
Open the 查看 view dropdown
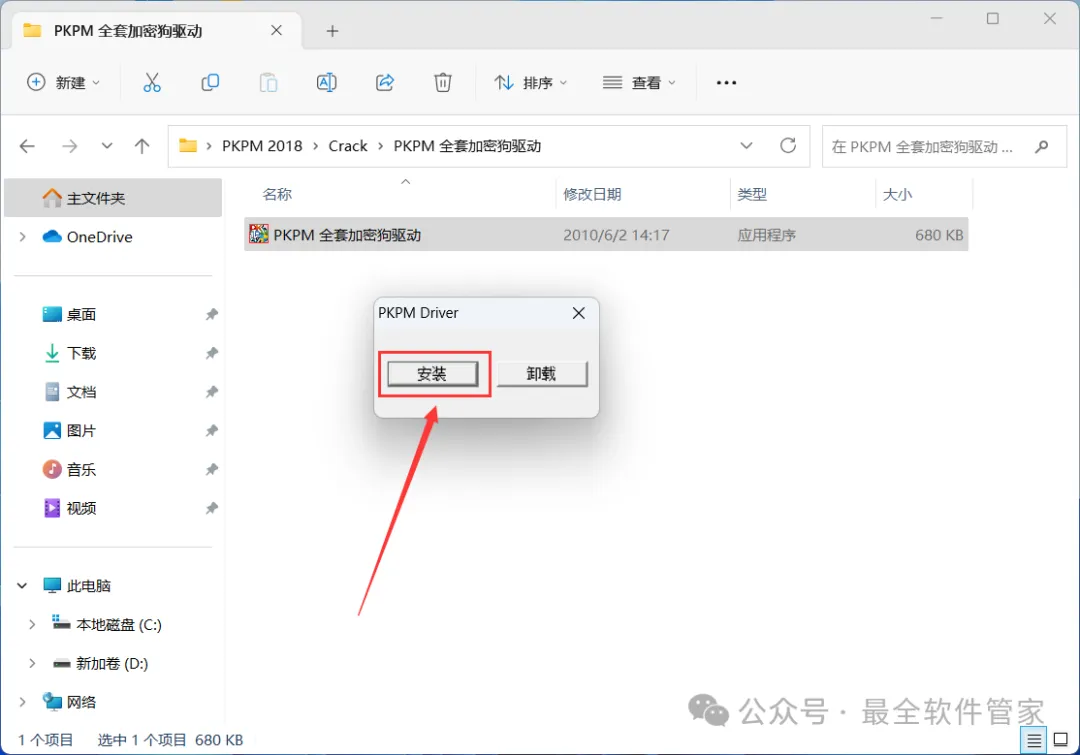639,83
